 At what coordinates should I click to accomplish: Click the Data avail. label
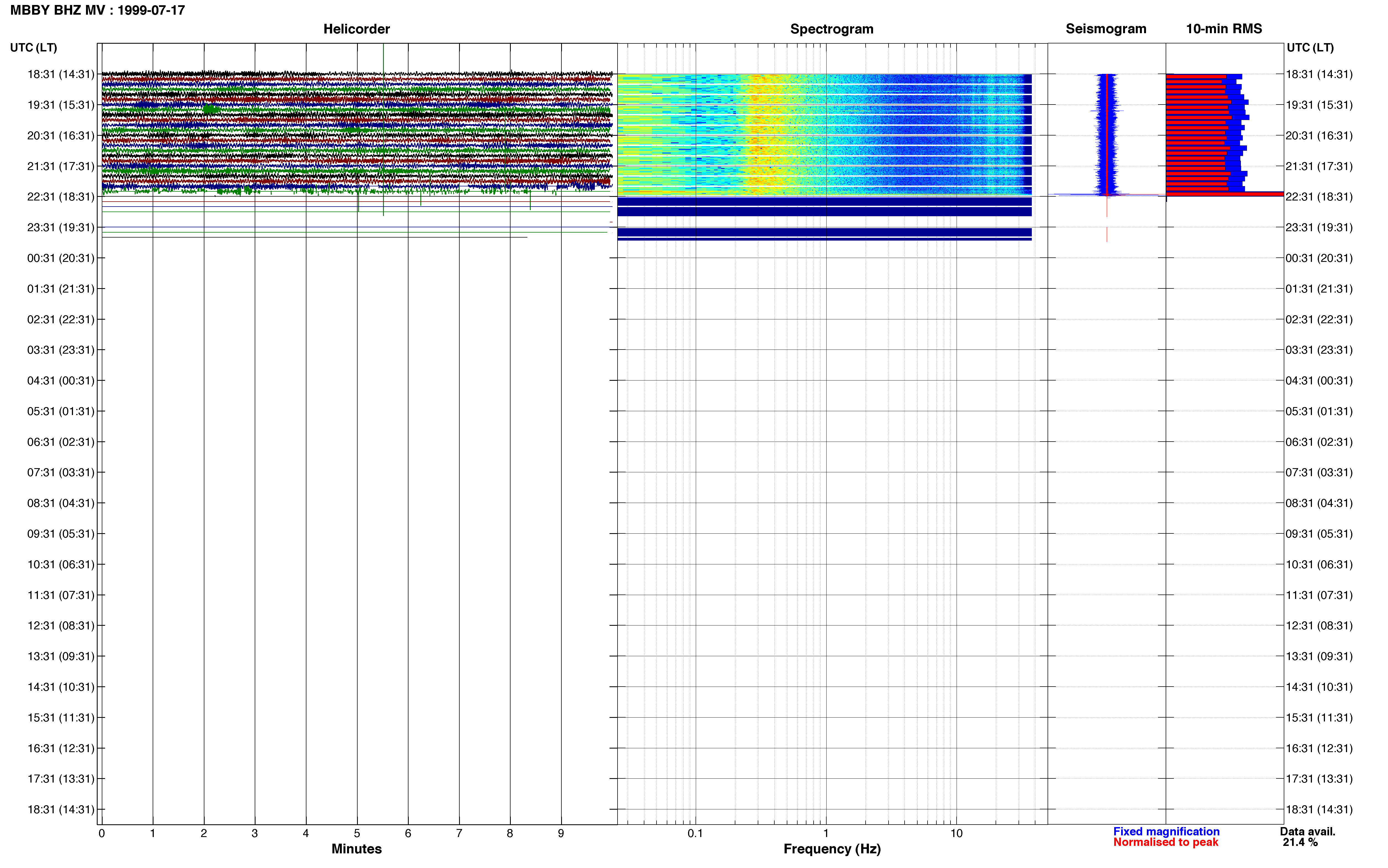[1308, 831]
